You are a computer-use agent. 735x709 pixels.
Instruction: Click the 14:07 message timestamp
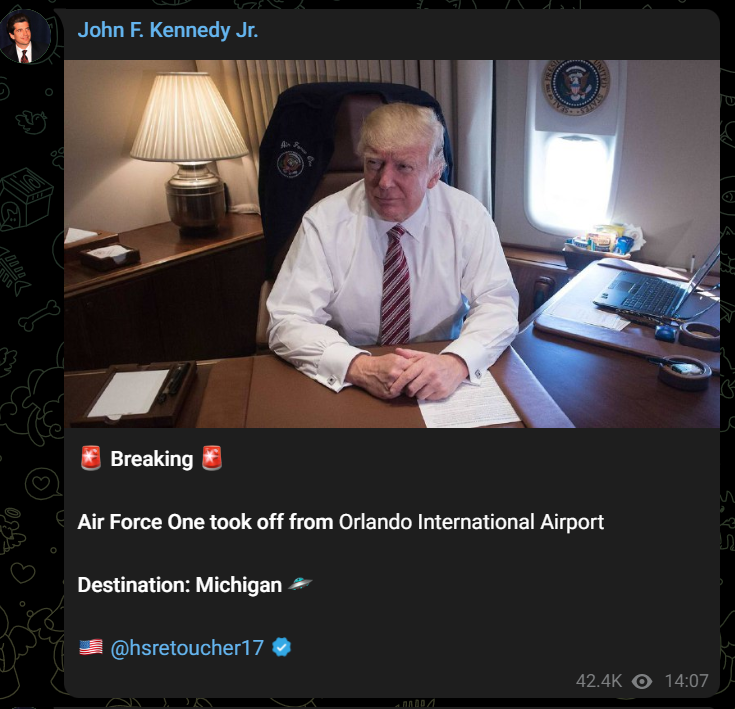686,681
